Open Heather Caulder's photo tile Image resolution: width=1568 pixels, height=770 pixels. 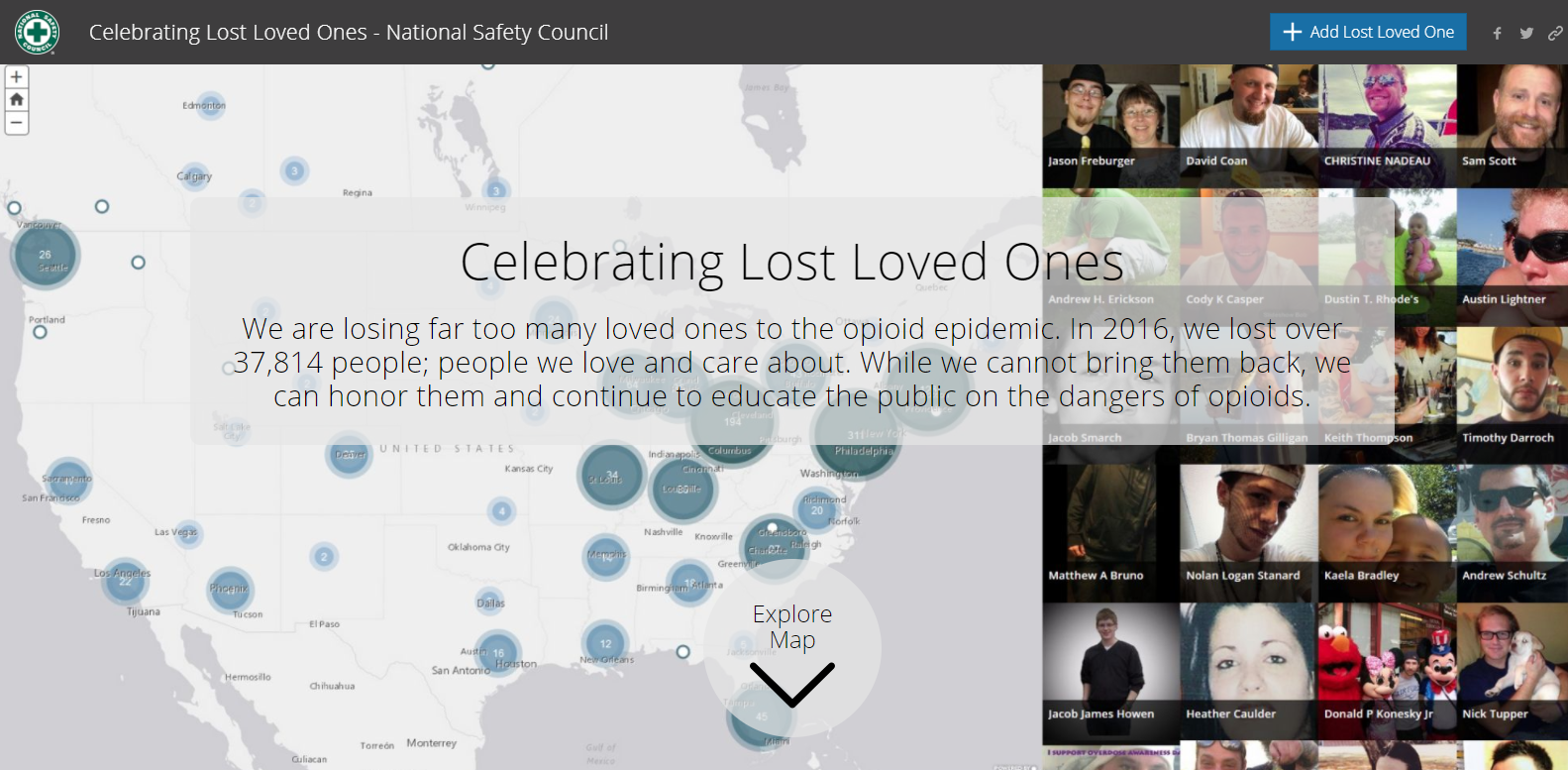click(1248, 671)
